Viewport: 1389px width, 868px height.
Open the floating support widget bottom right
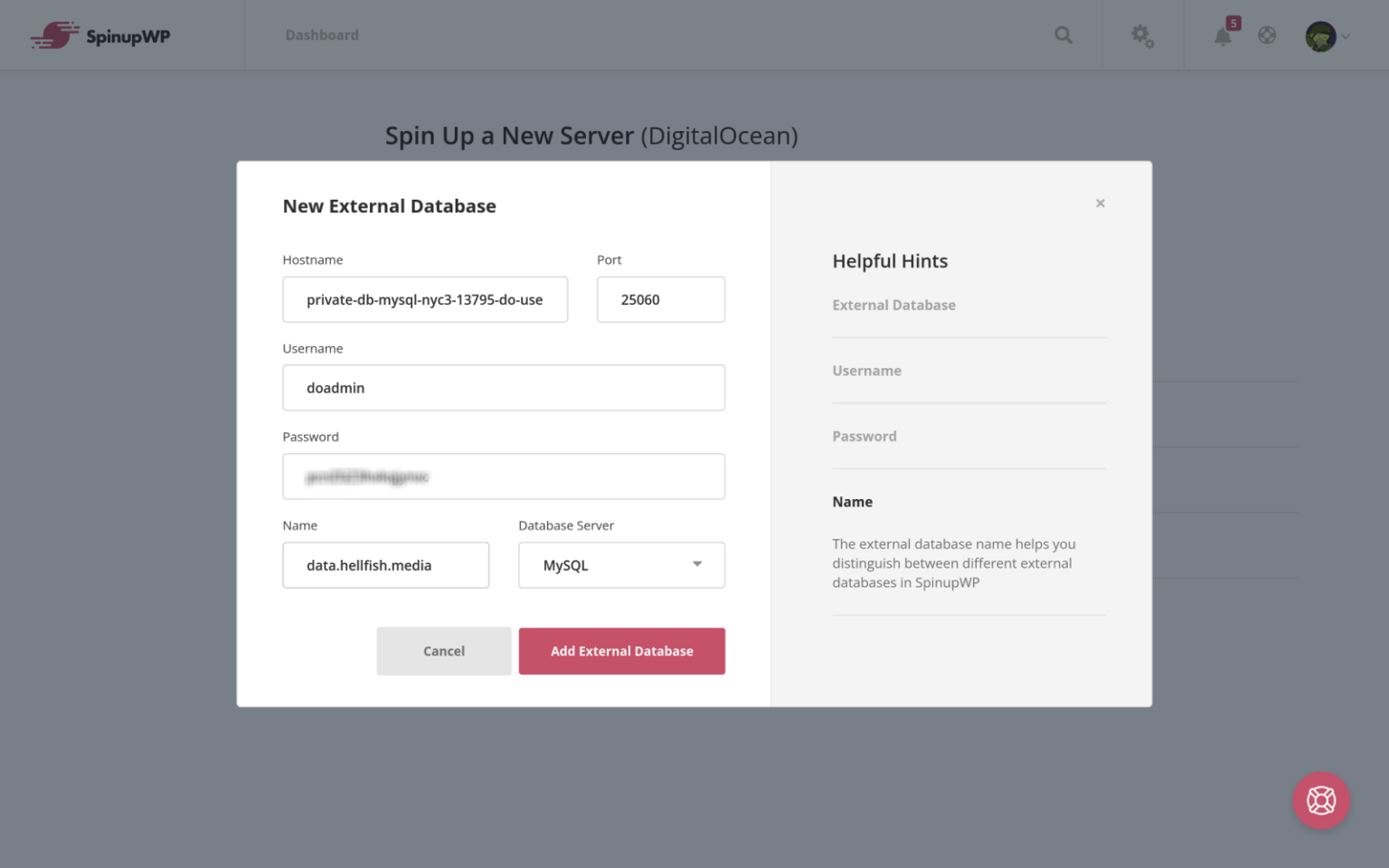[x=1321, y=801]
